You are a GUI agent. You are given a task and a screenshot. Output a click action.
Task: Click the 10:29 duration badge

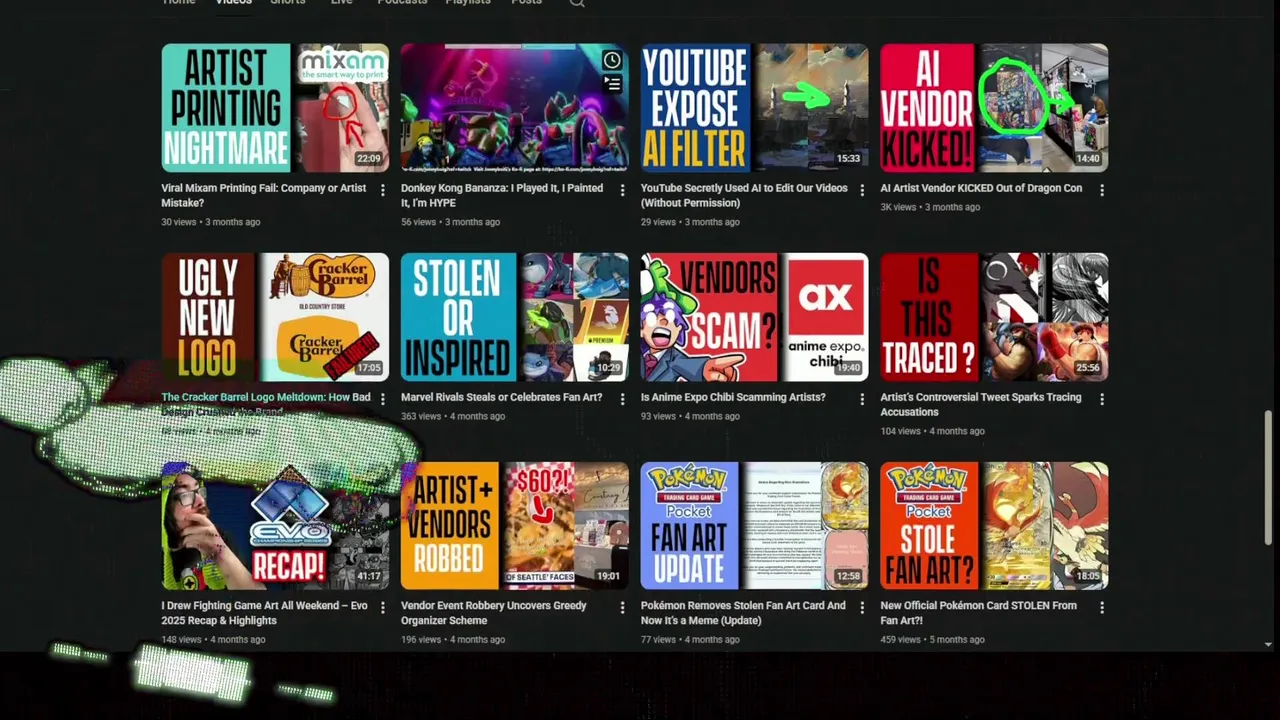coord(608,368)
